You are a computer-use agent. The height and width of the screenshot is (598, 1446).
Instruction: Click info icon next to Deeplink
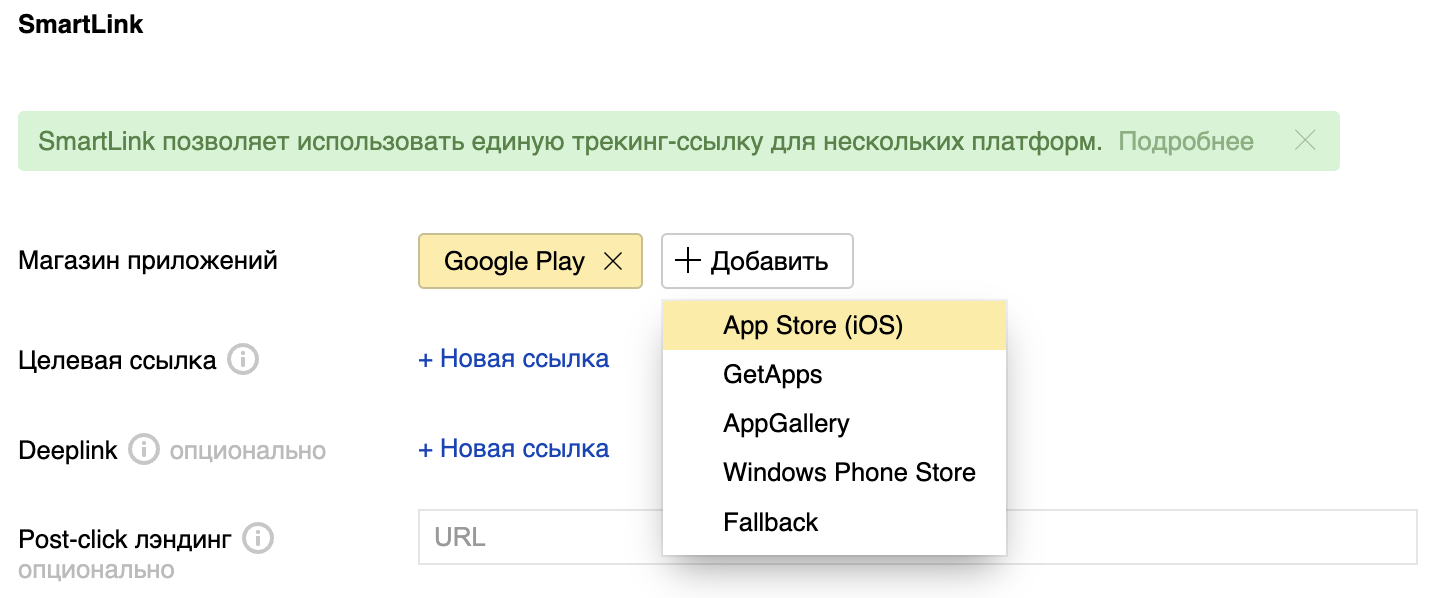(144, 450)
